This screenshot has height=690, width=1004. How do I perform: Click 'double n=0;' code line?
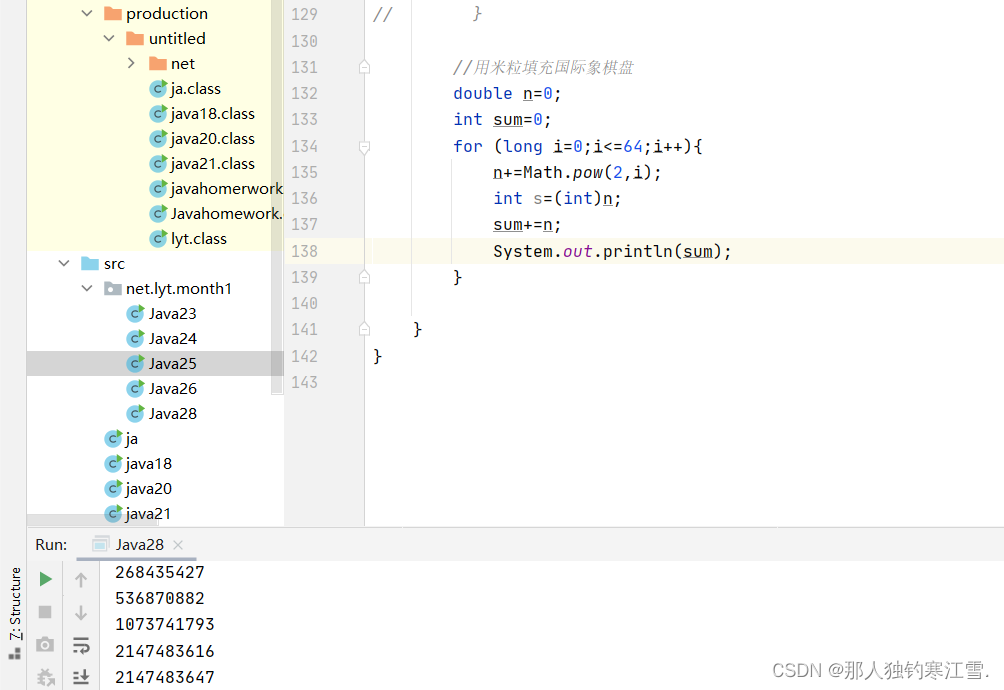(x=507, y=93)
